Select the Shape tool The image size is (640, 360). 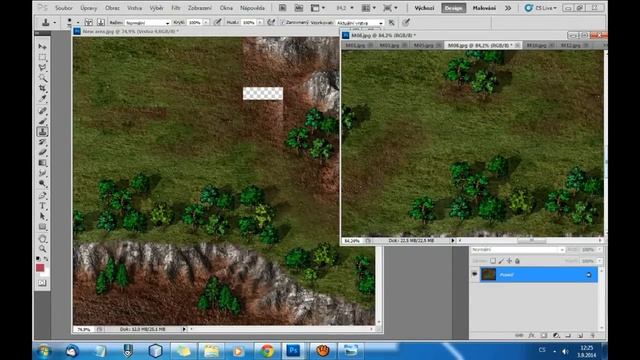coord(42,227)
